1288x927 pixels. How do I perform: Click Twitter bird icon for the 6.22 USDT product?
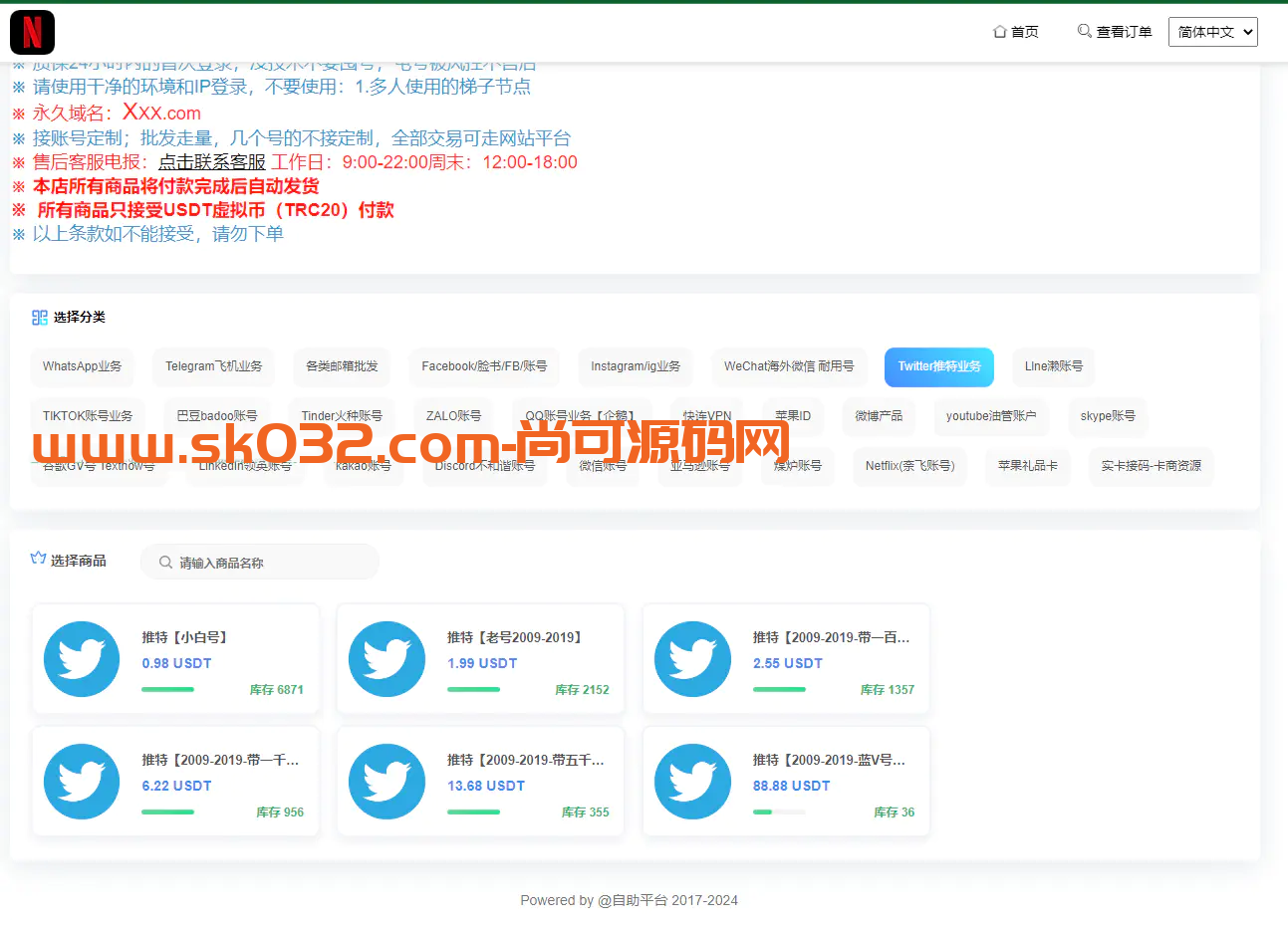(82, 782)
